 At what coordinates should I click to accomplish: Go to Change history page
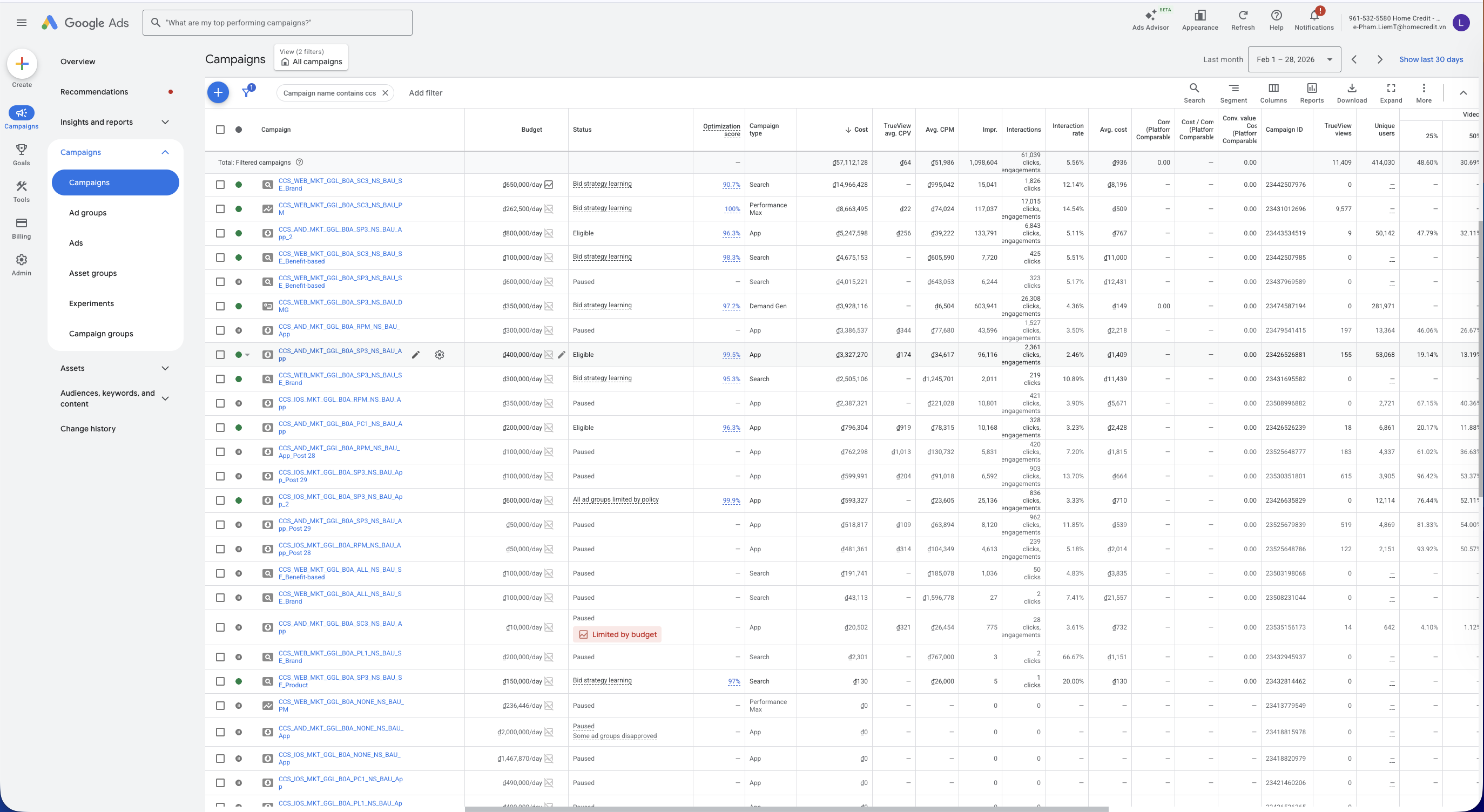point(87,429)
